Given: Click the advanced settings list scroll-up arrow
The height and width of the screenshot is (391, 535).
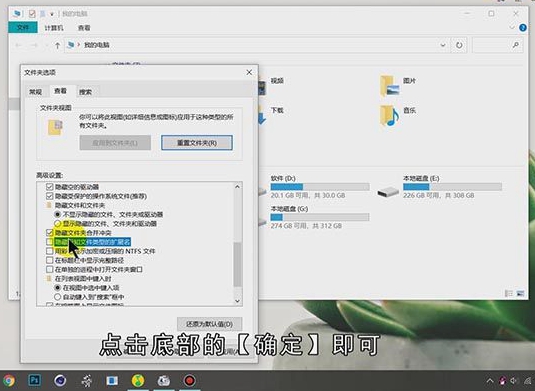Looking at the screenshot, I should (x=237, y=186).
